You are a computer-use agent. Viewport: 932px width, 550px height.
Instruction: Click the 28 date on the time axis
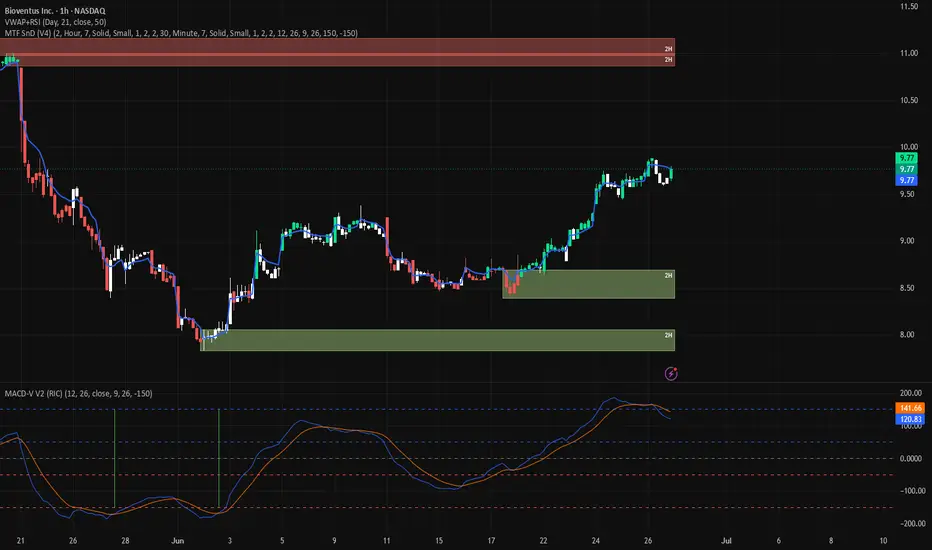tap(125, 540)
